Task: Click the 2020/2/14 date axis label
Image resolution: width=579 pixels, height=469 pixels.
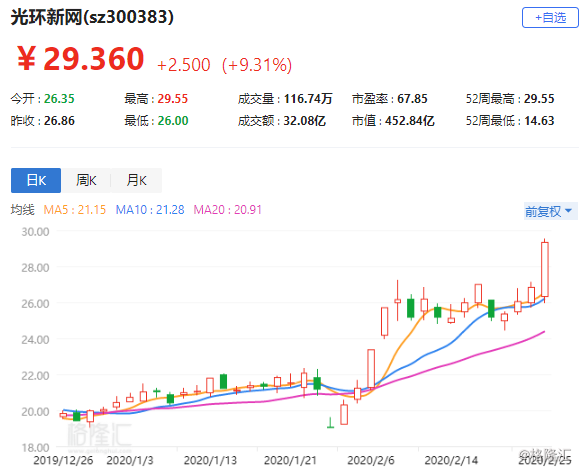Action: click(451, 461)
